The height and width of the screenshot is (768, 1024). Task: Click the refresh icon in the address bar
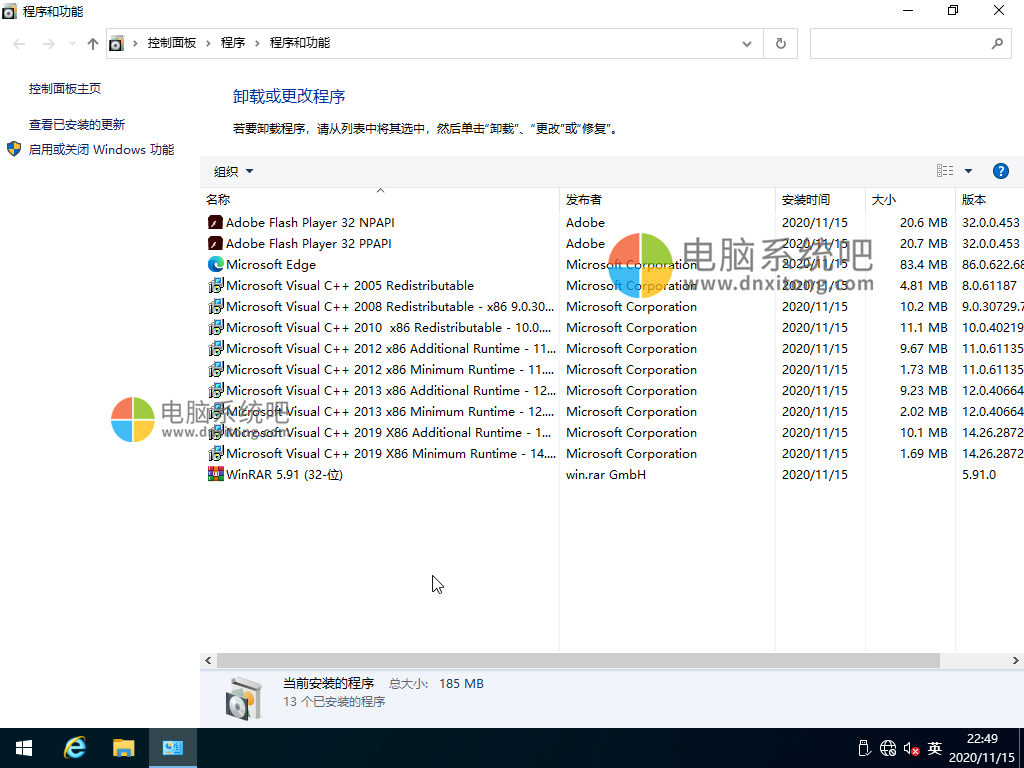click(780, 44)
